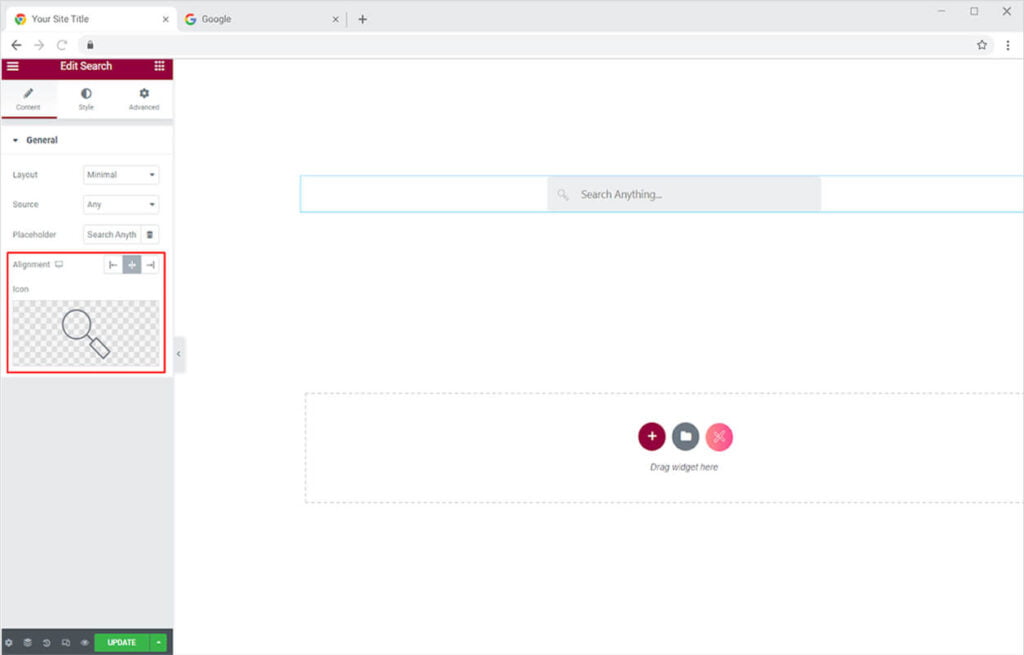
Task: Open page settings gear in bottom bar
Action: tap(9, 642)
